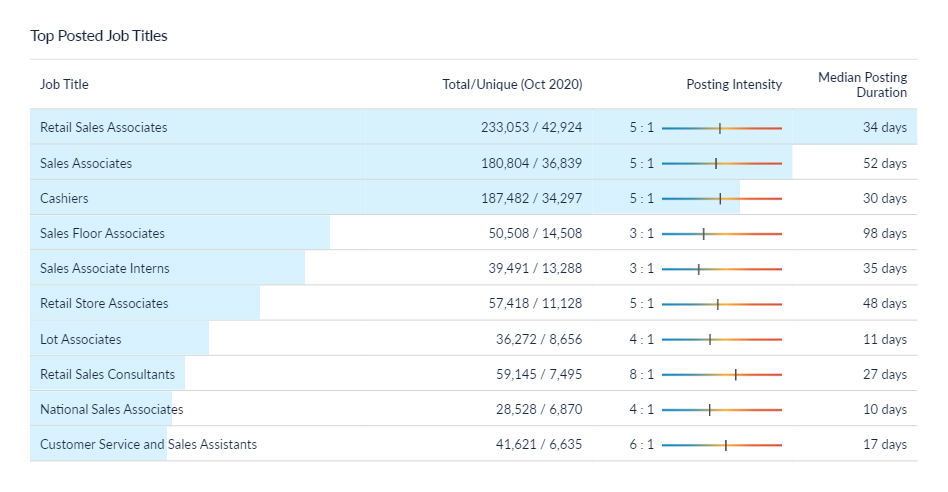Viewport: 948px width, 492px height.
Task: Click the 28,528 / 6,870 value
Action: tap(539, 409)
